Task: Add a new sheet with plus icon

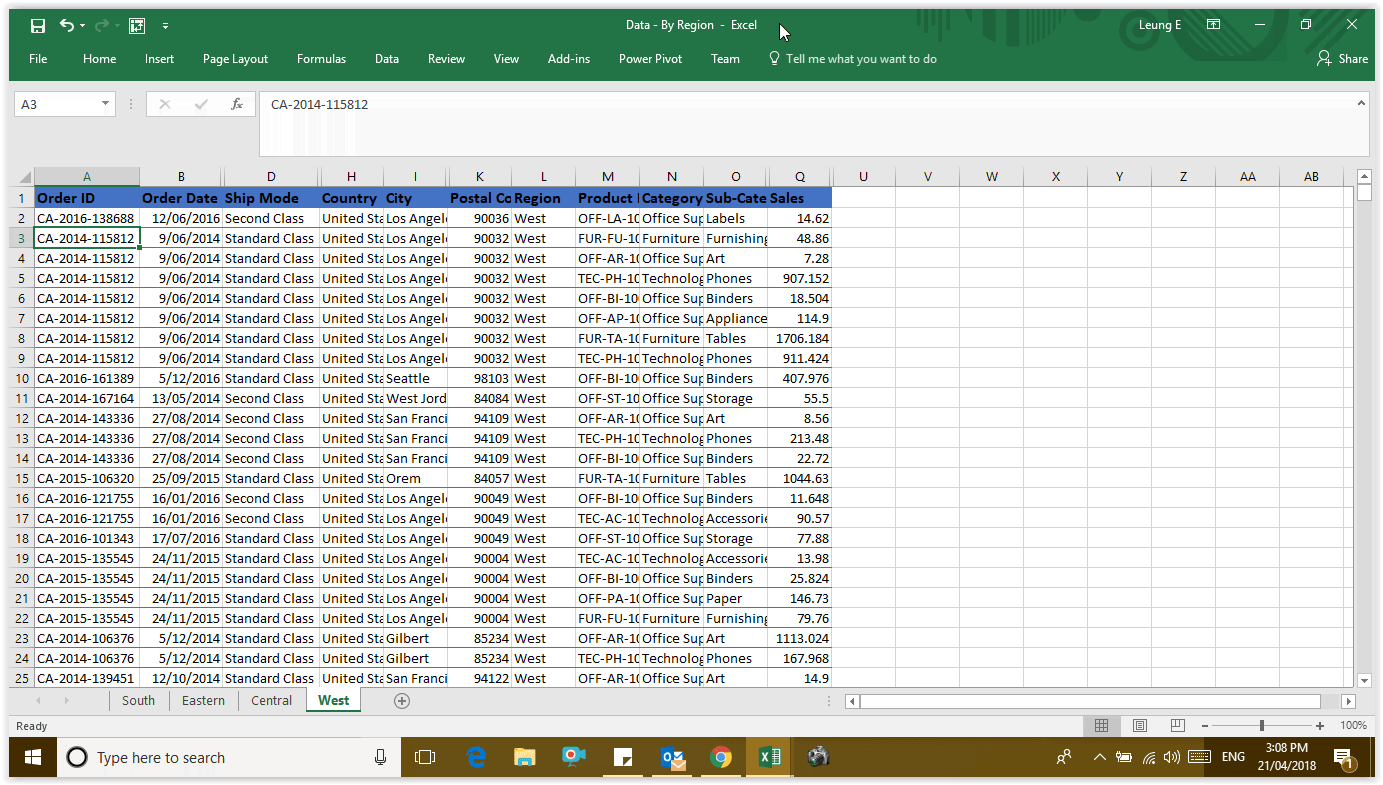Action: 402,701
